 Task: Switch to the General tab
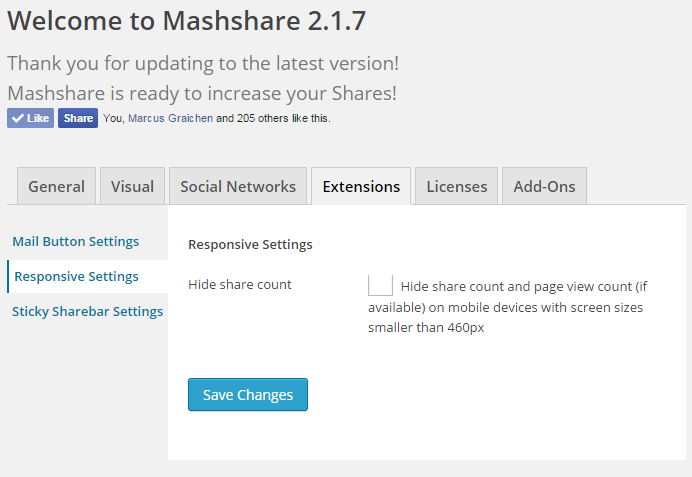pyautogui.click(x=56, y=186)
